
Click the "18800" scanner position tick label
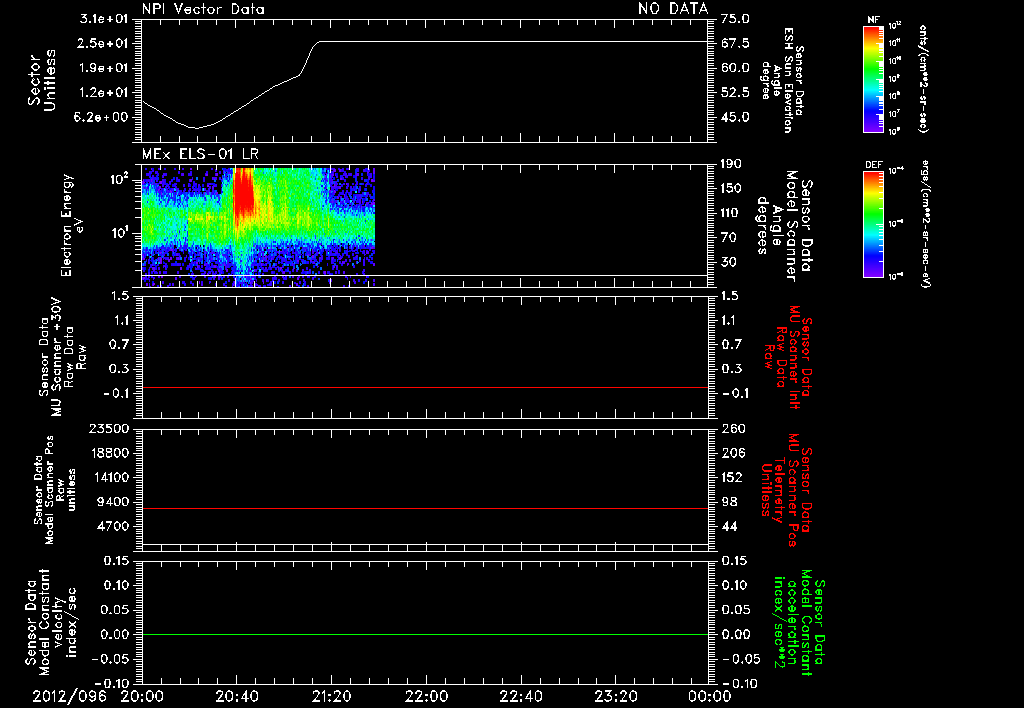(x=108, y=453)
